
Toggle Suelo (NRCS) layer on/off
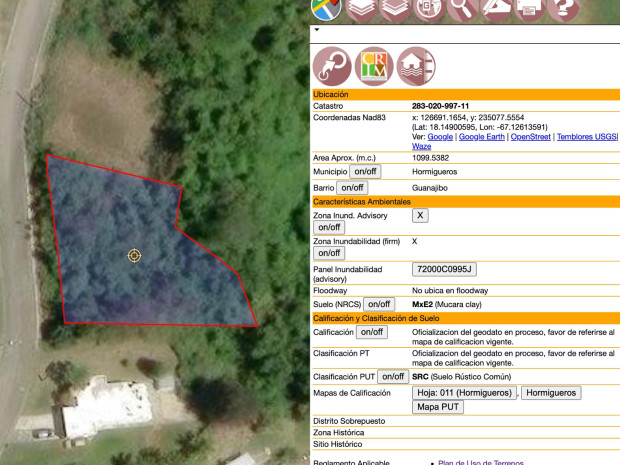pyautogui.click(x=378, y=304)
